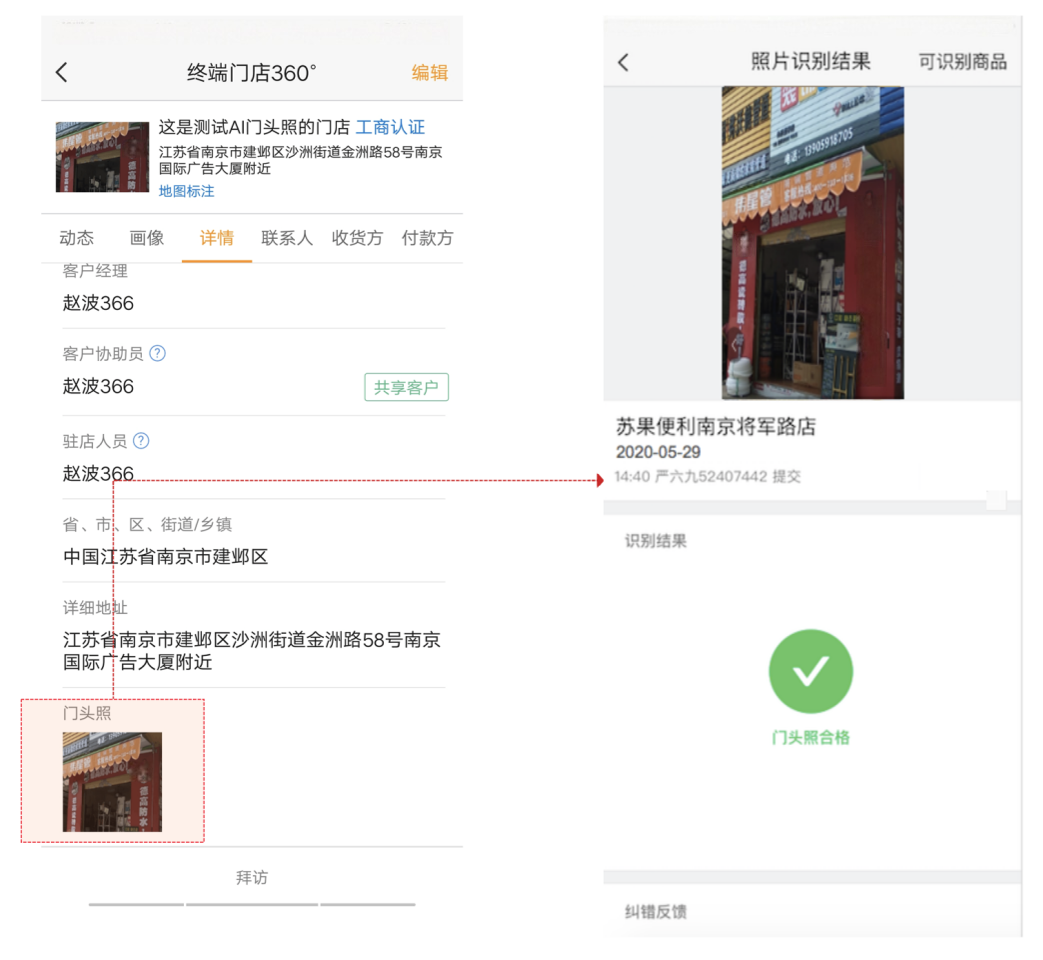The image size is (1043, 960).
Task: Open 可识别商品 in the top bar
Action: [x=962, y=61]
